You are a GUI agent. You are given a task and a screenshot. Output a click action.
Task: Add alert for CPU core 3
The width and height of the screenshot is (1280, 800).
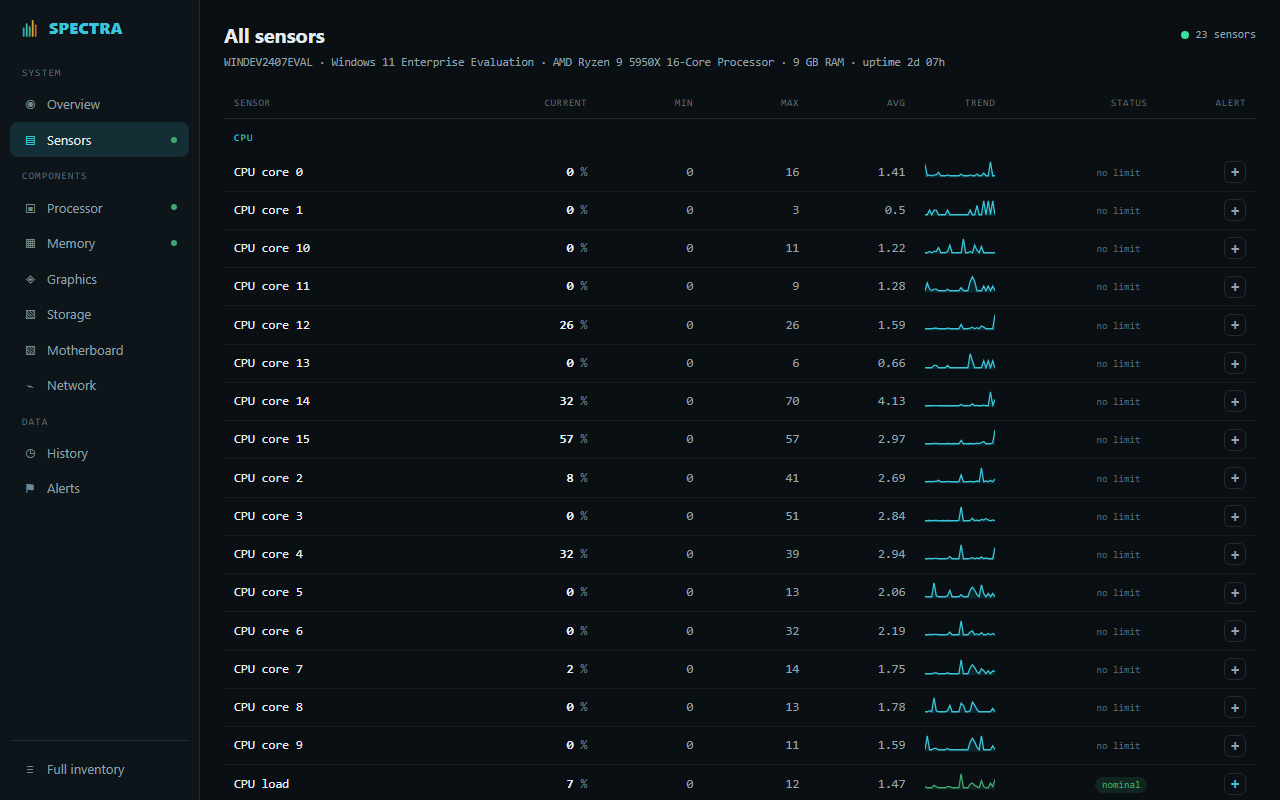click(1235, 516)
